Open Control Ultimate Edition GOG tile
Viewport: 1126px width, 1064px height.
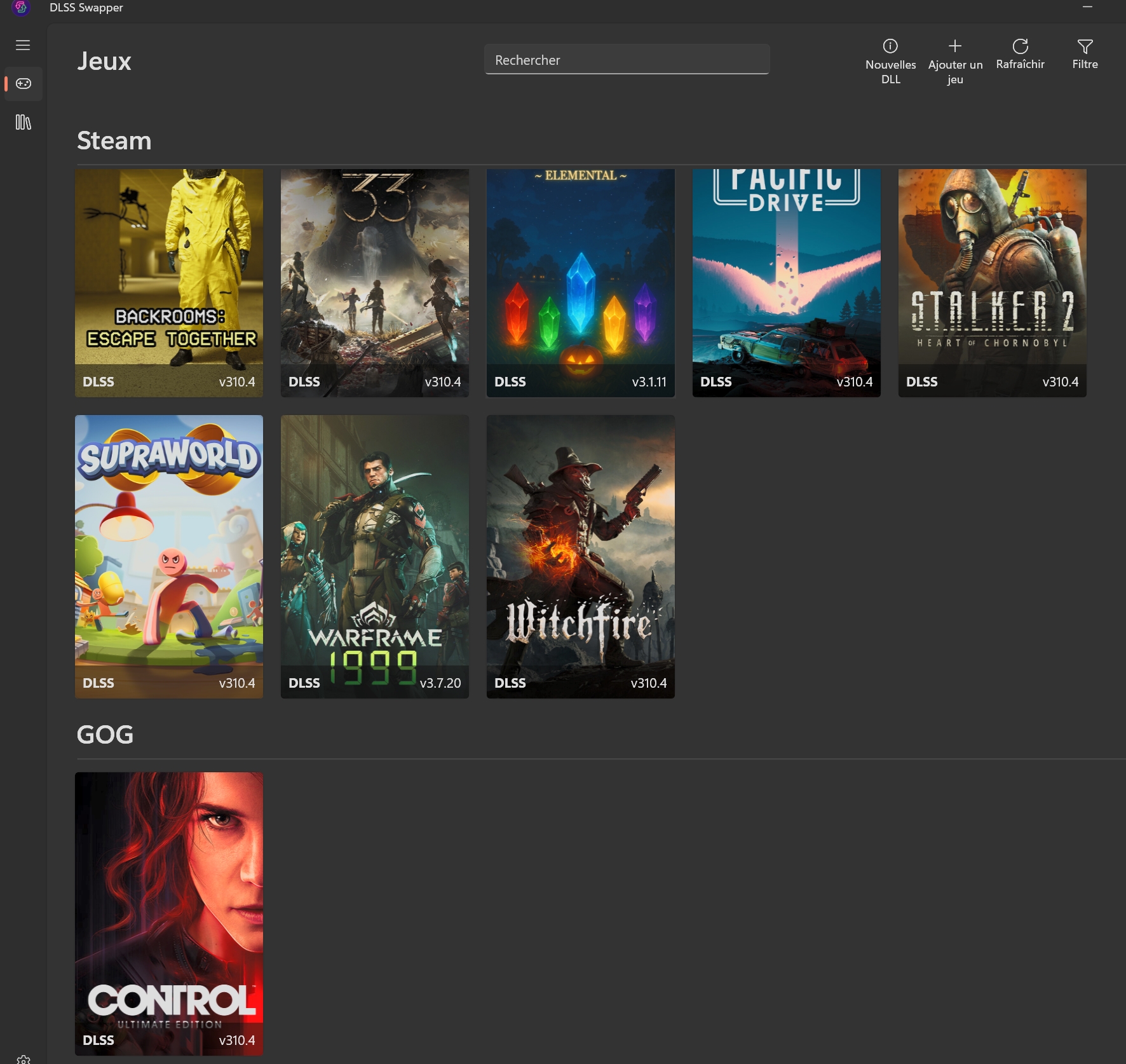click(x=169, y=913)
